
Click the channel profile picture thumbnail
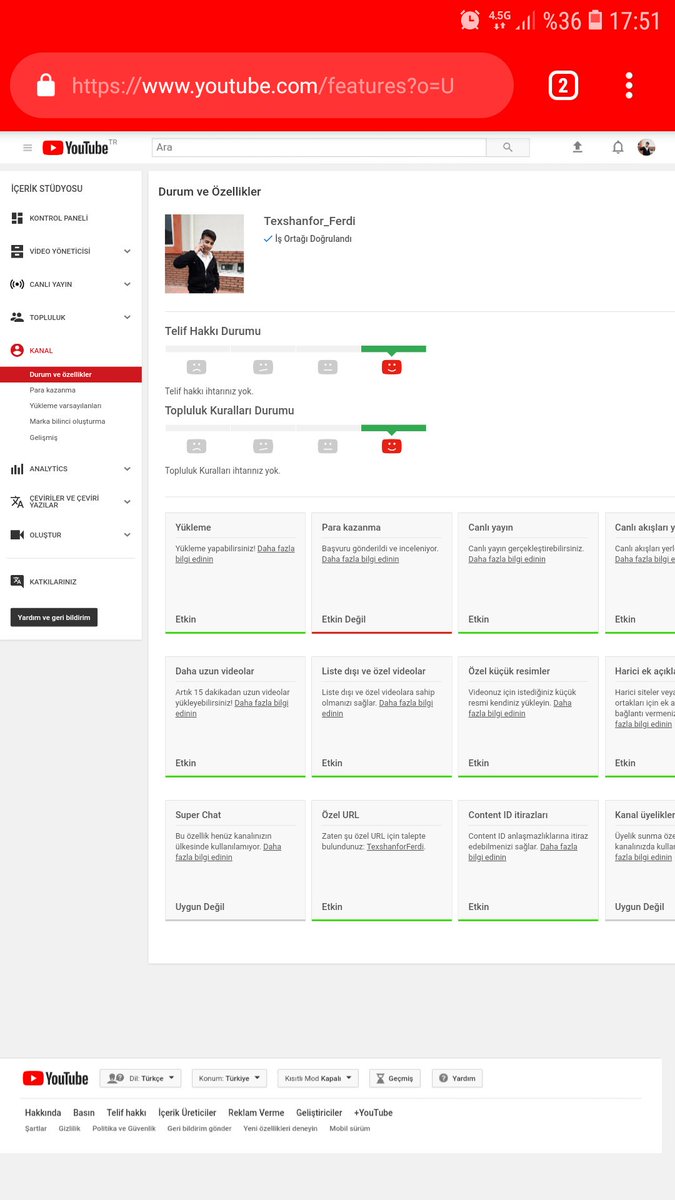[206, 254]
